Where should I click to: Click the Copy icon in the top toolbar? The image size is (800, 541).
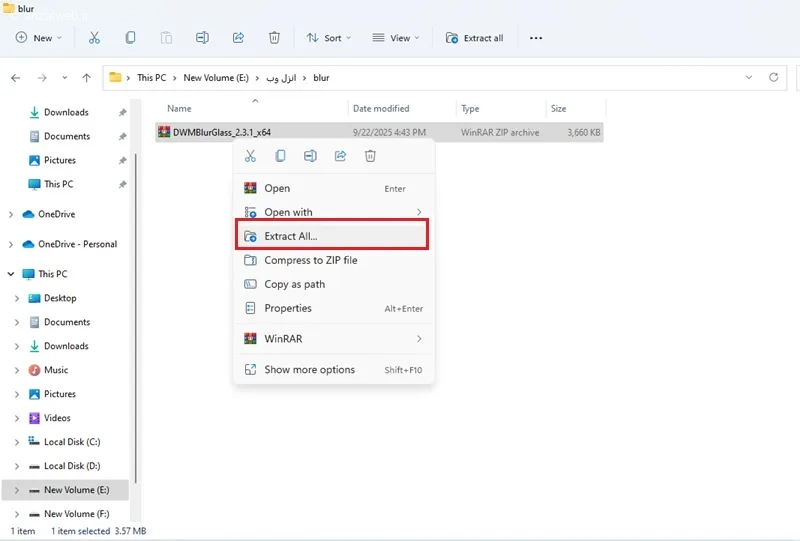pos(131,38)
